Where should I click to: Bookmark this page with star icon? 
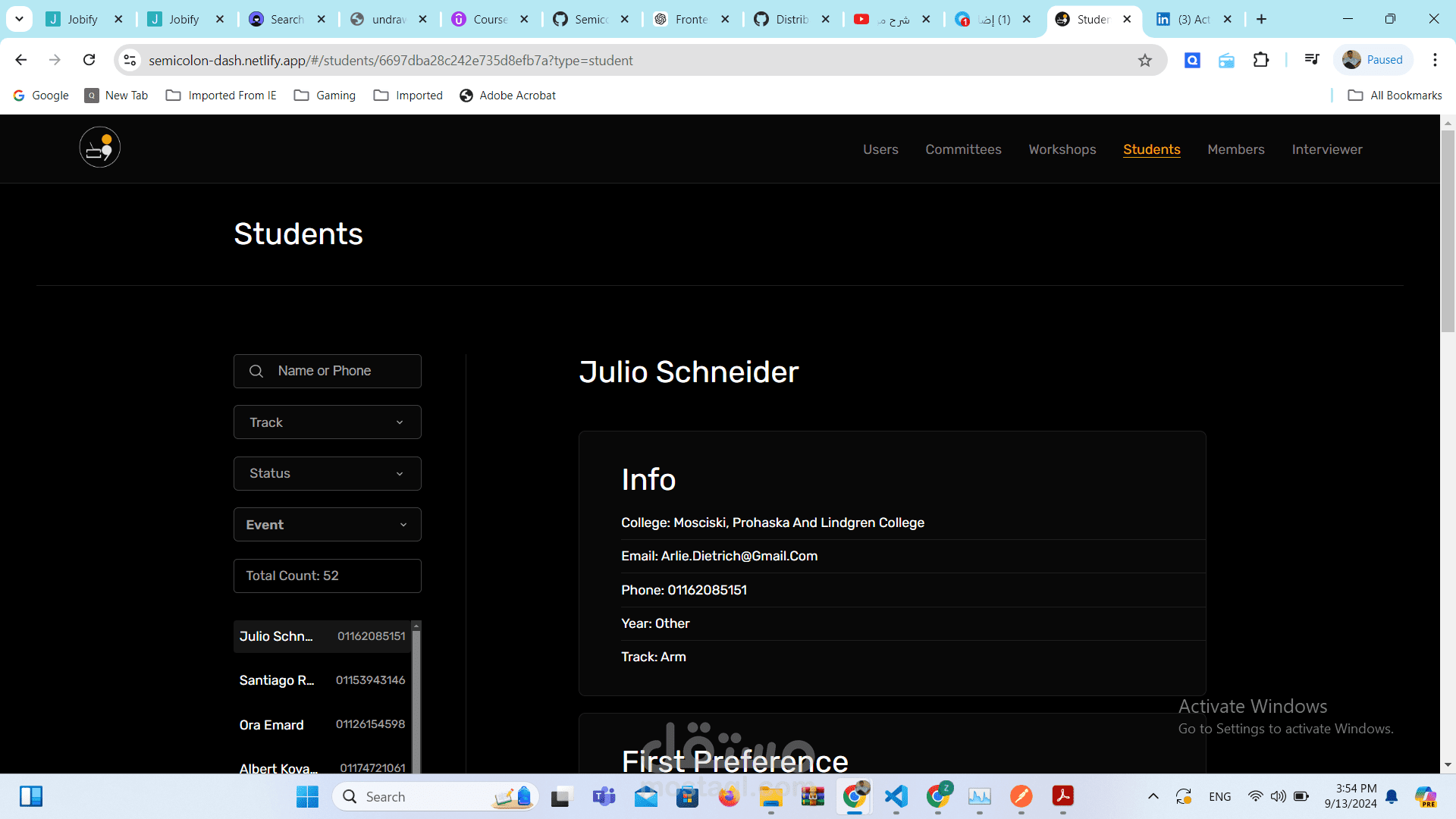click(1144, 61)
